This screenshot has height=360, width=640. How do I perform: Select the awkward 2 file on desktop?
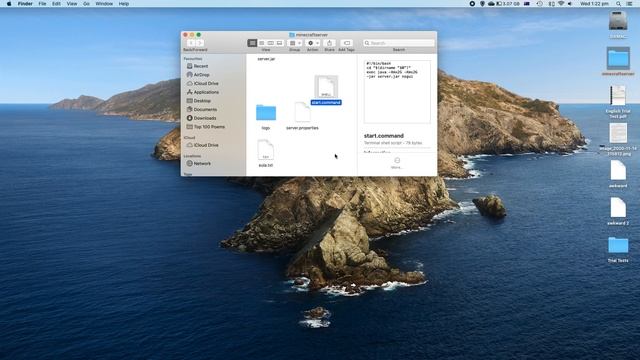point(618,208)
